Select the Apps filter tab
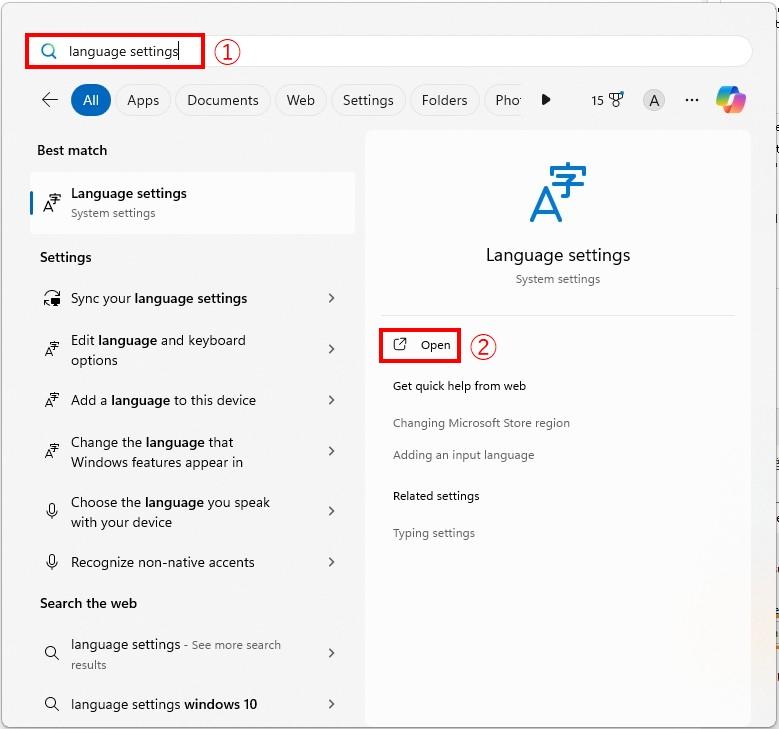The width and height of the screenshot is (779, 729). (143, 100)
